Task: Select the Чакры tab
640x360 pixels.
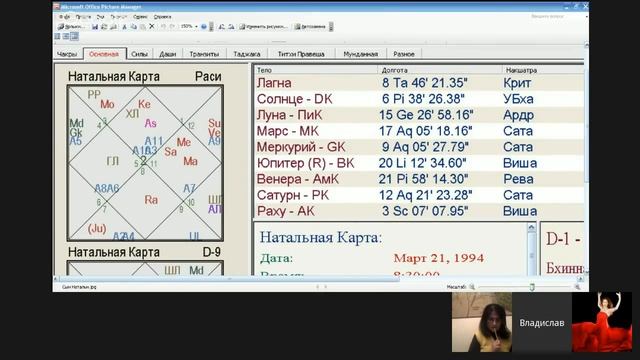Action: click(67, 54)
